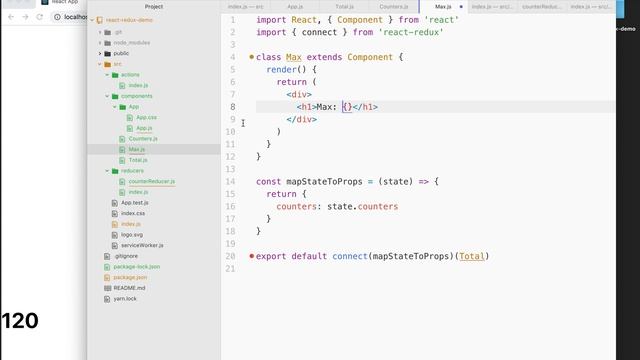Click the App.js file icon in the tree
This screenshot has height=360, width=640.
point(130,128)
